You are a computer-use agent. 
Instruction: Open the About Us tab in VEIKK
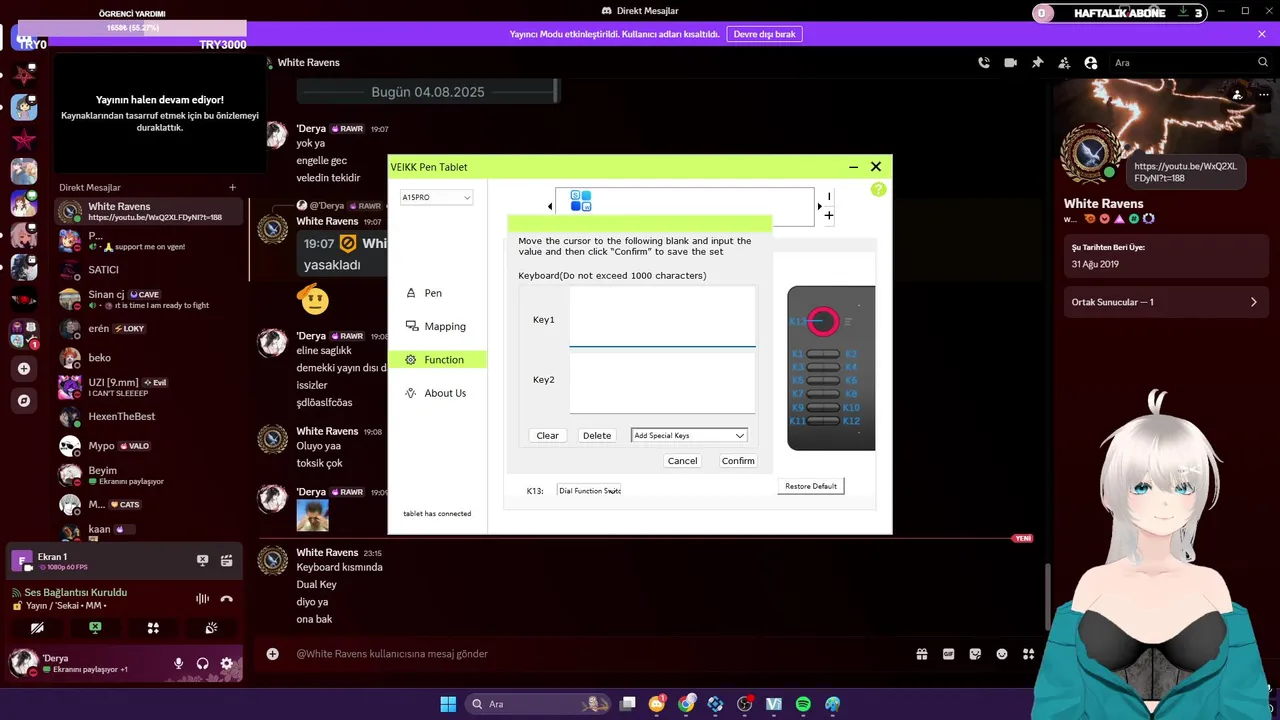click(438, 393)
